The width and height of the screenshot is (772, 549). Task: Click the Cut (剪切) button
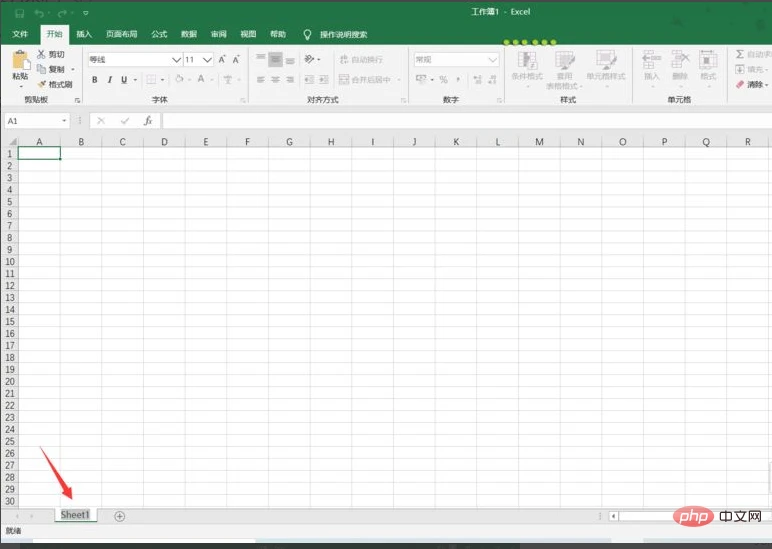pyautogui.click(x=51, y=54)
